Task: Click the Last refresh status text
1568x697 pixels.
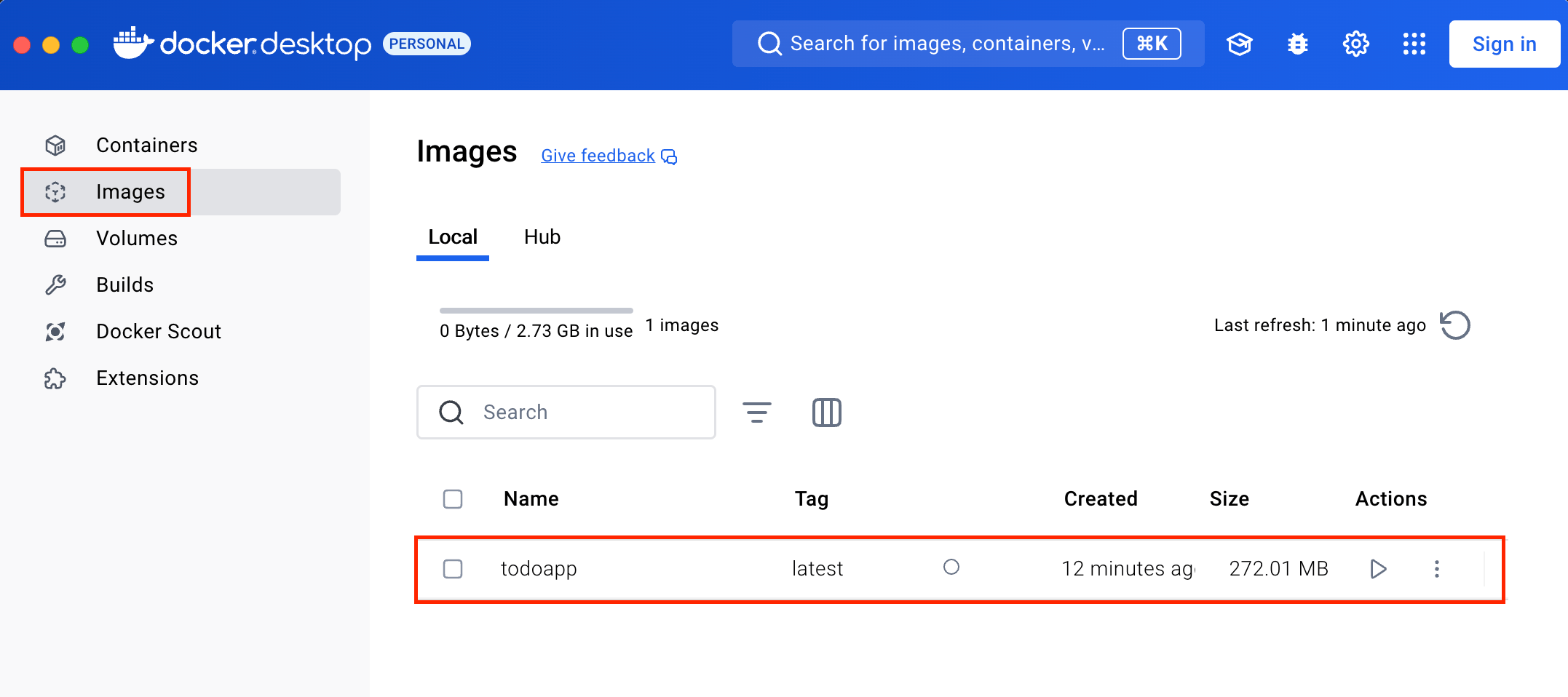Action: click(x=1320, y=325)
